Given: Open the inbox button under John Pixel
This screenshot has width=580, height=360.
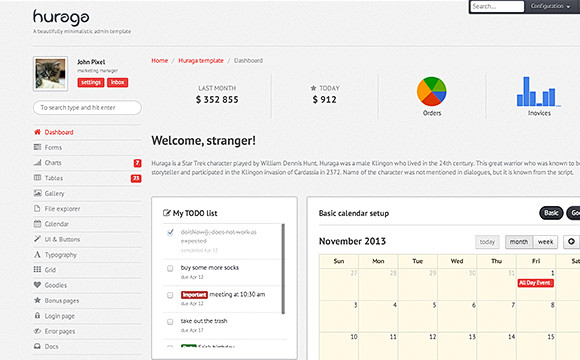Looking at the screenshot, I should [x=118, y=82].
